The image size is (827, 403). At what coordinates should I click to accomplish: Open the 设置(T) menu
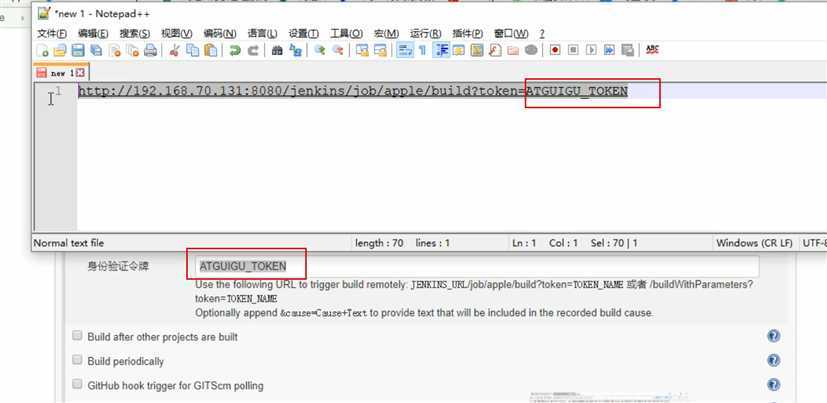pyautogui.click(x=304, y=34)
